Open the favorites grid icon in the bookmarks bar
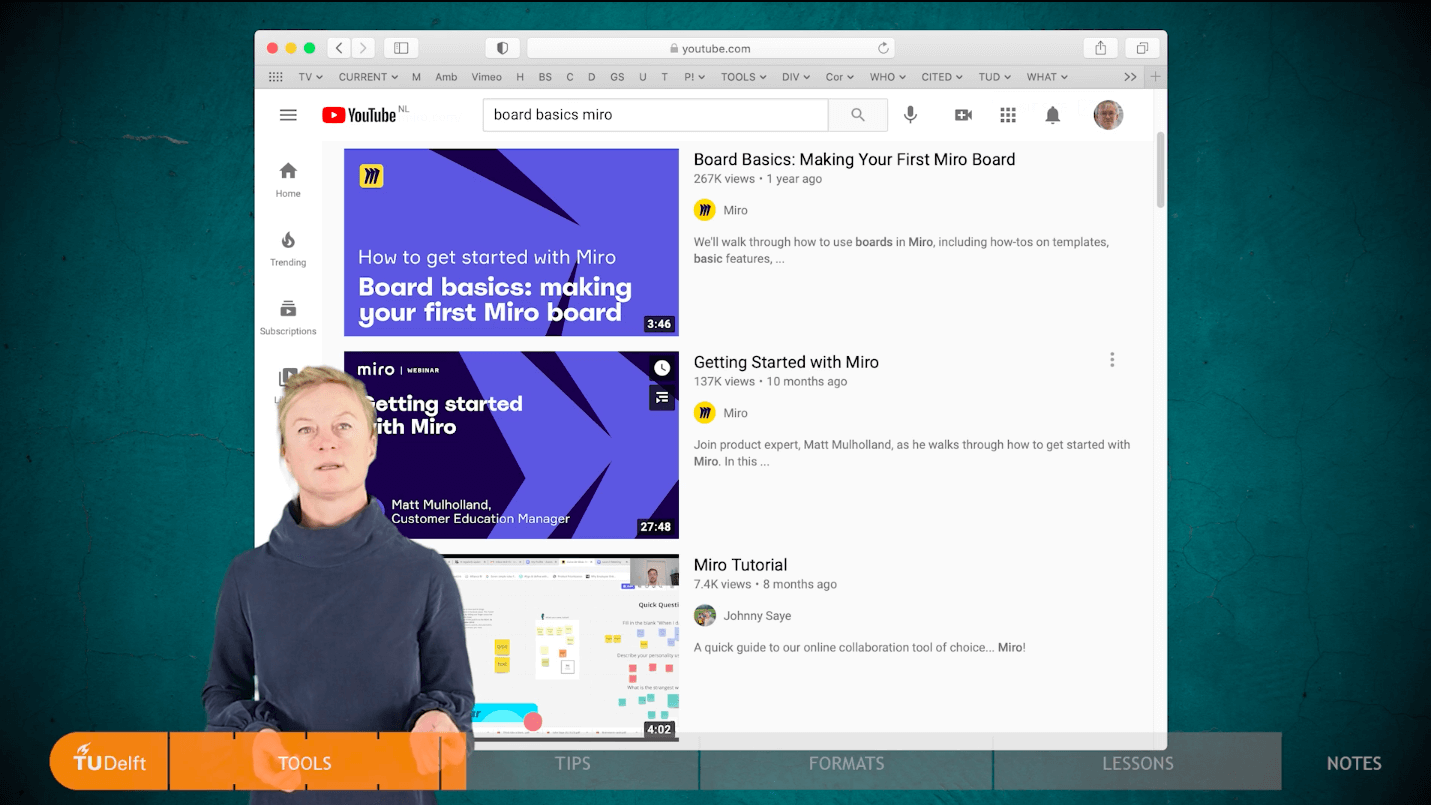 [x=276, y=77]
